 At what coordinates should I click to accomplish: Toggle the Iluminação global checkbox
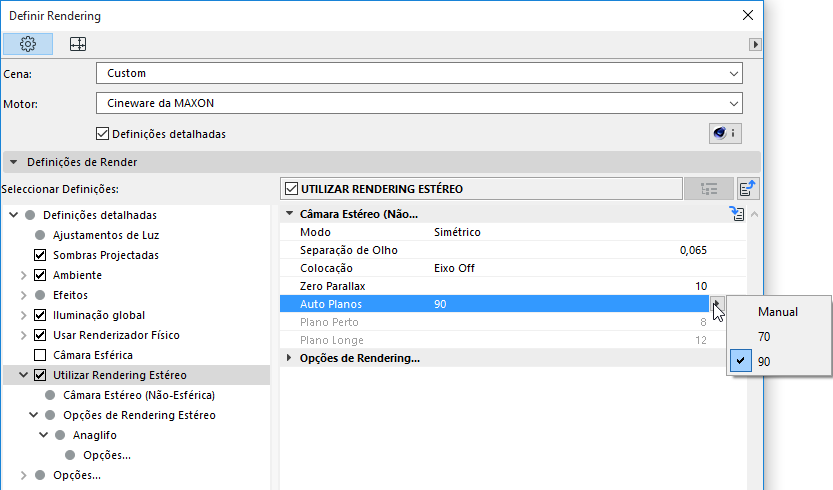coord(40,315)
